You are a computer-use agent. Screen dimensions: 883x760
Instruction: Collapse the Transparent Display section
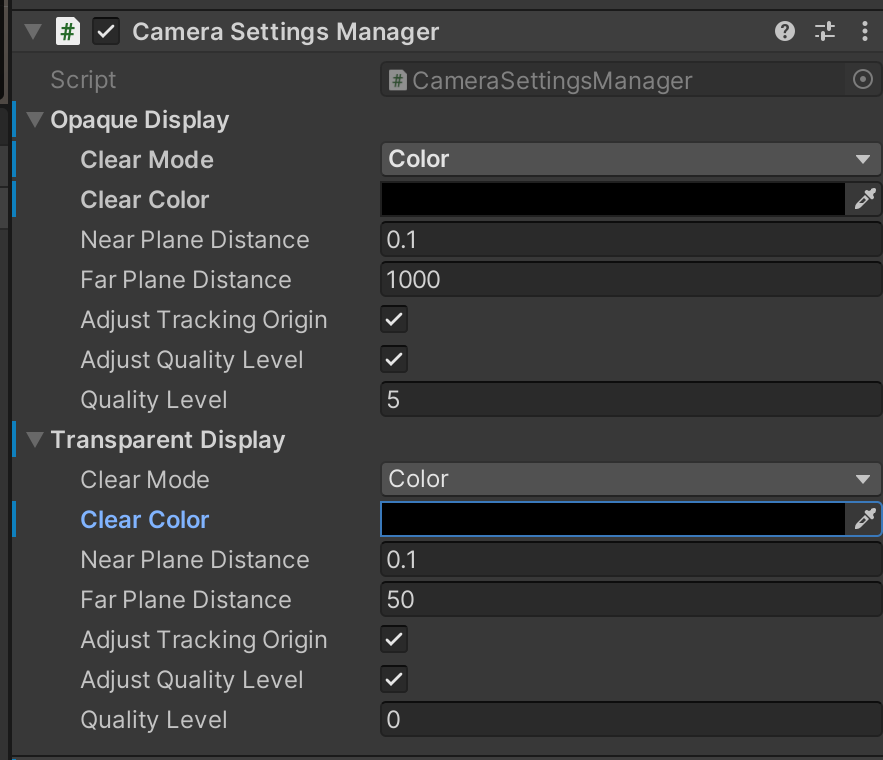pyautogui.click(x=35, y=440)
